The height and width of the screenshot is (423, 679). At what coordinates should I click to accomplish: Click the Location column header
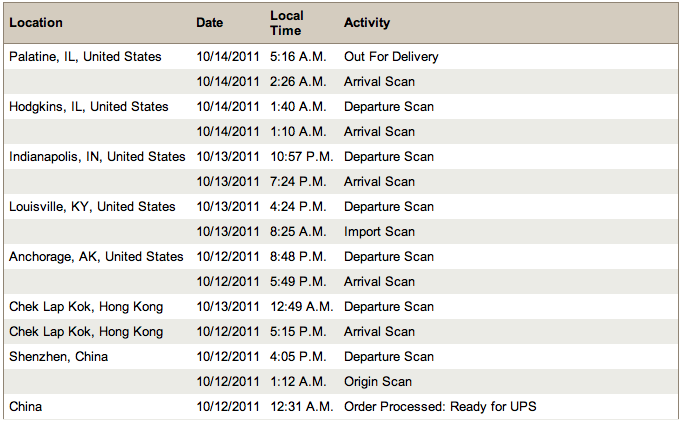[x=36, y=23]
